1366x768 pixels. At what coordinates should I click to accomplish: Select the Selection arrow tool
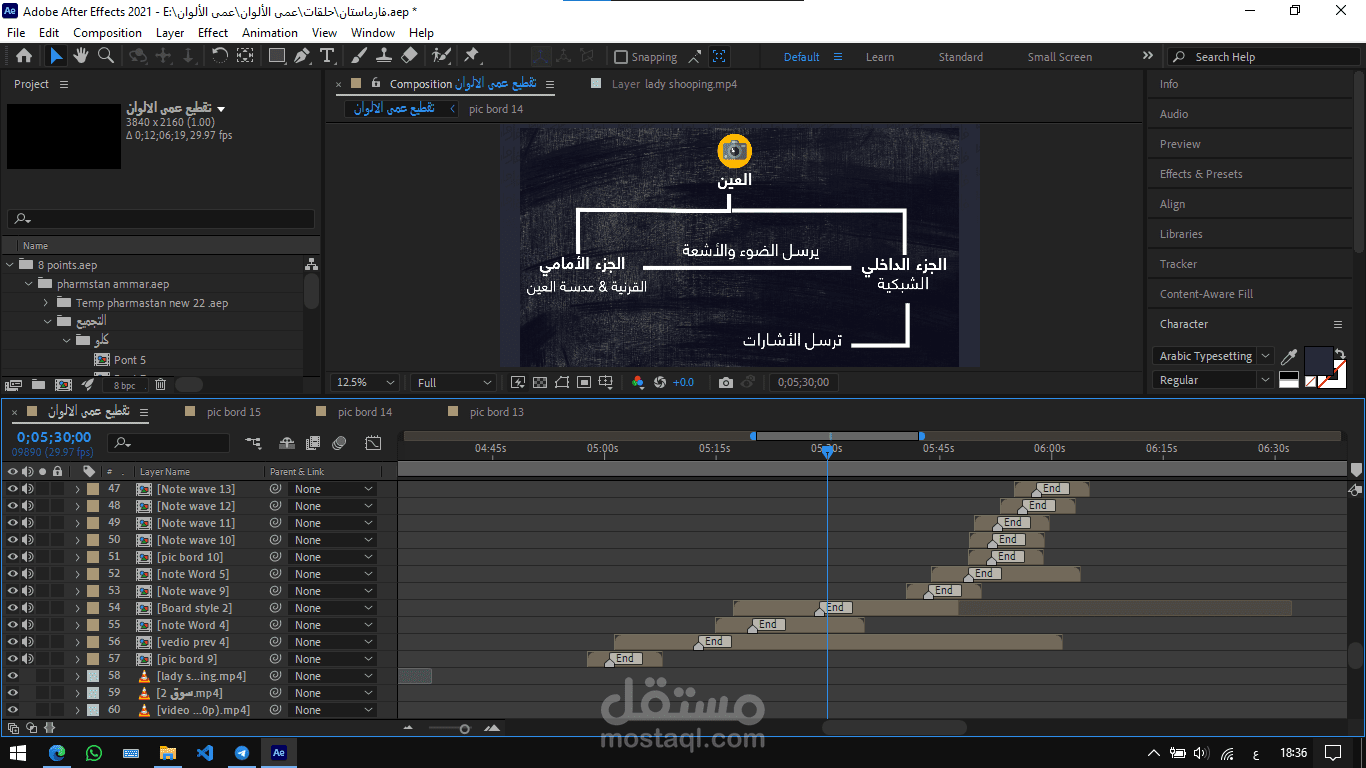pos(56,56)
